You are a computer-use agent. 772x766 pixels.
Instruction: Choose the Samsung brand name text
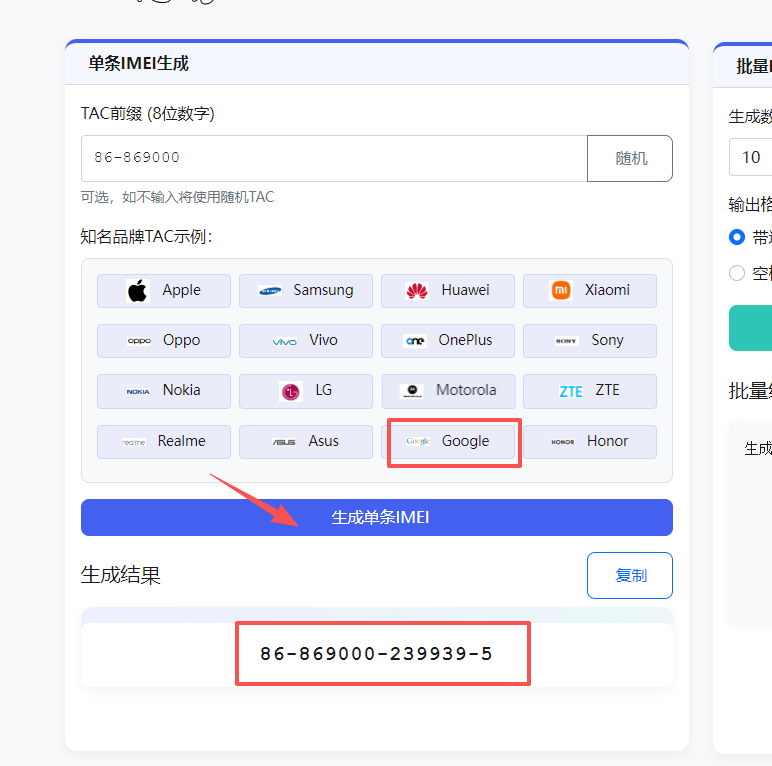click(323, 290)
